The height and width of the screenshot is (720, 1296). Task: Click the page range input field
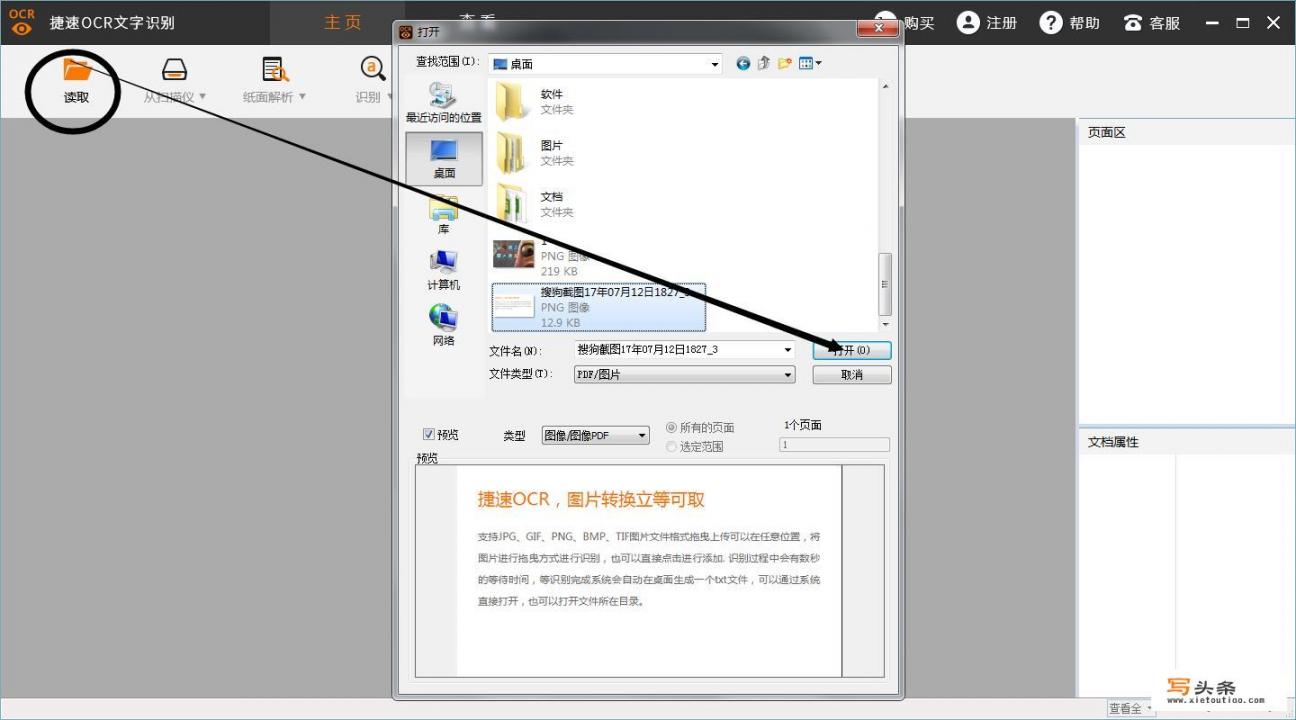point(834,445)
